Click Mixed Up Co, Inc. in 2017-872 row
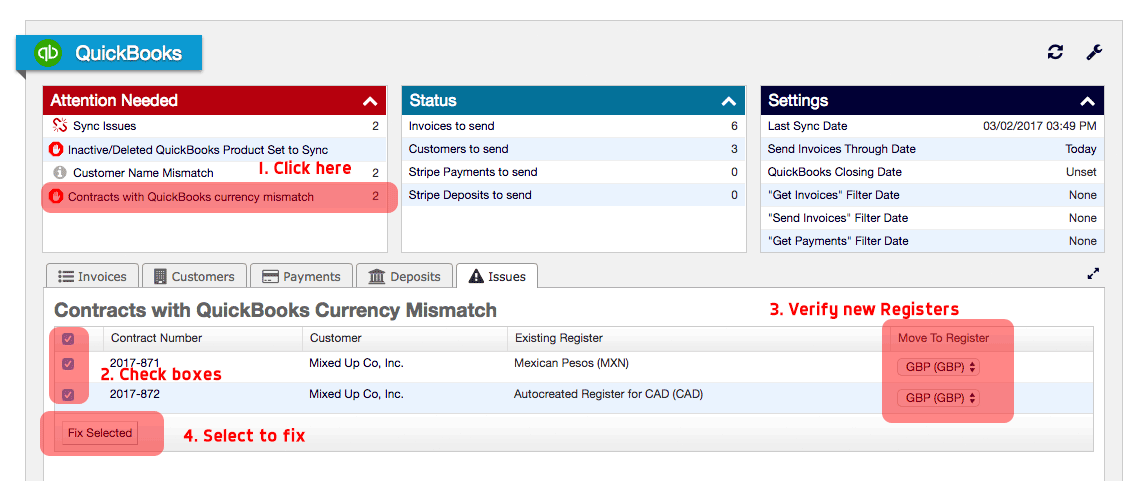1141x481 pixels. 357,394
